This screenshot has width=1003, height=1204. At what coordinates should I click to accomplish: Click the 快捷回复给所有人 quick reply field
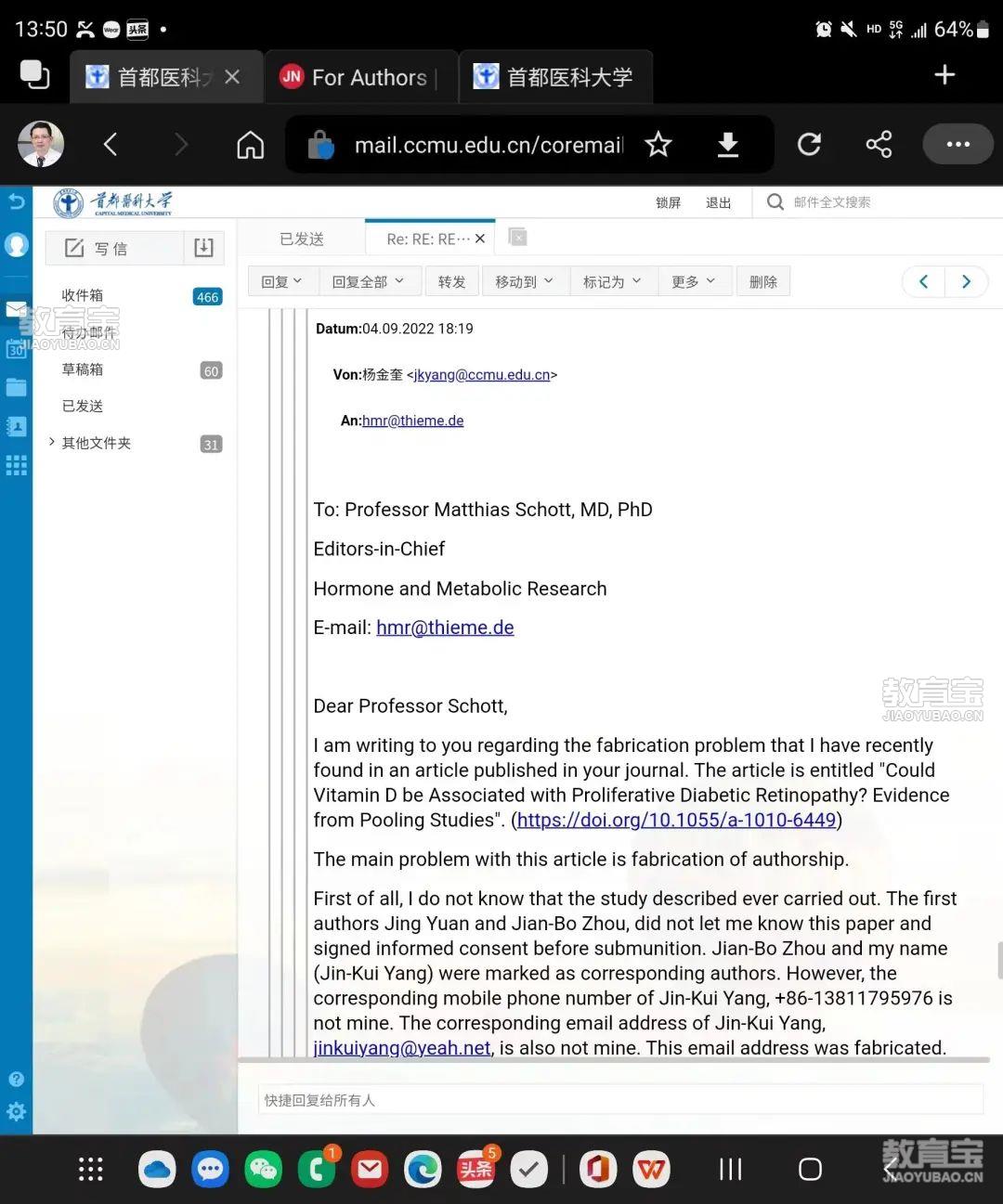(x=620, y=1100)
